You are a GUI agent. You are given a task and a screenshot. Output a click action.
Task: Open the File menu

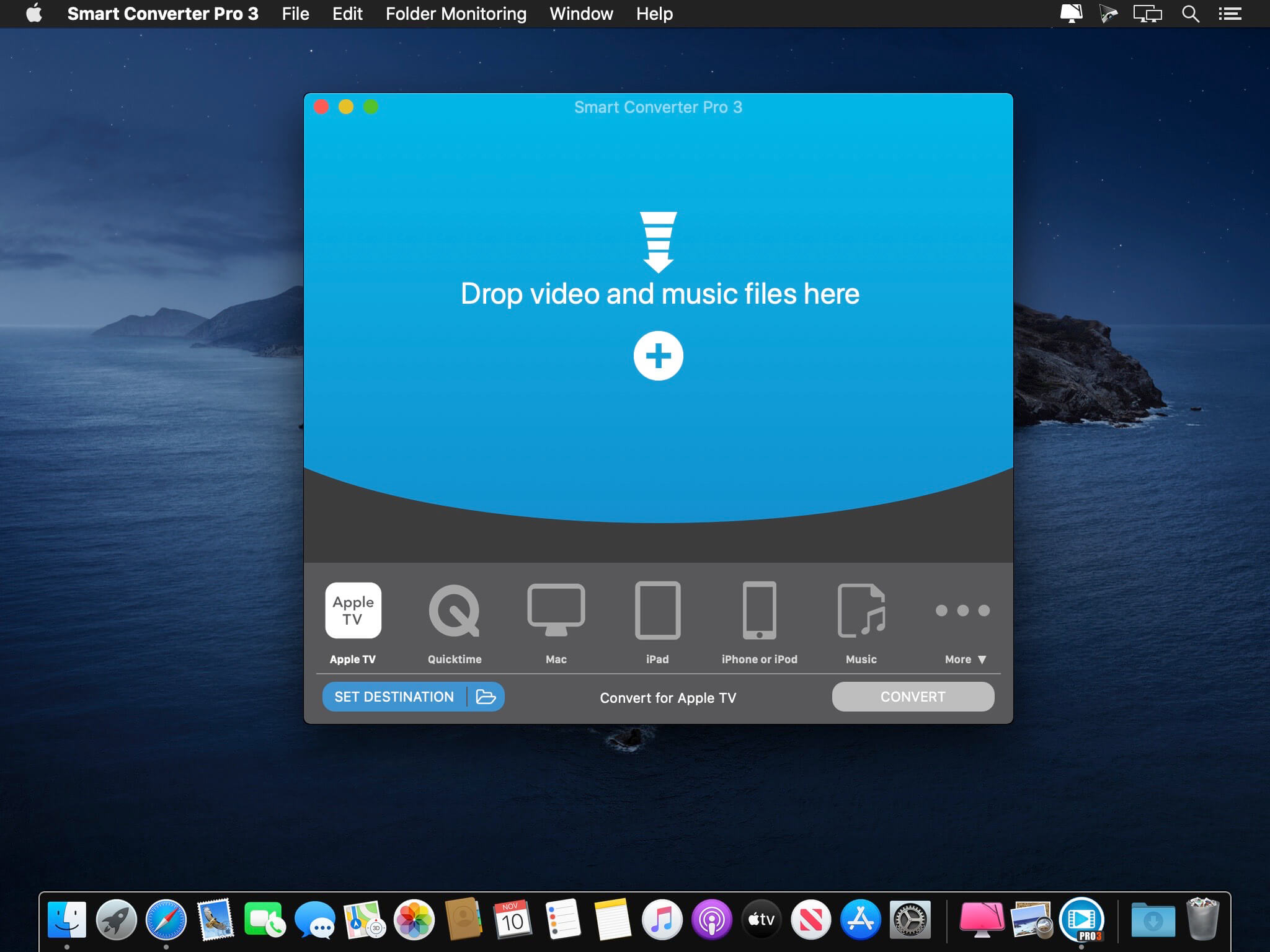coord(295,14)
